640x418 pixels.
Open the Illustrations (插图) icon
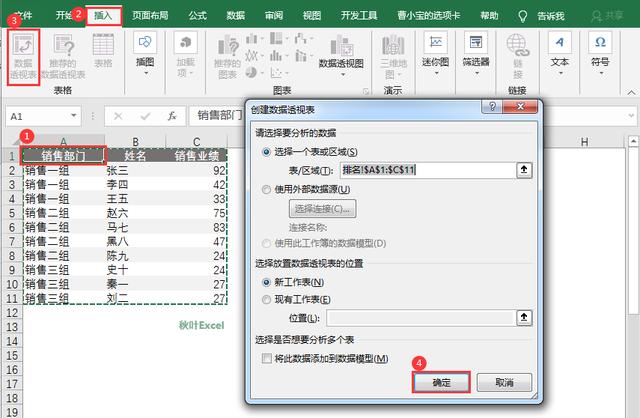tap(145, 55)
